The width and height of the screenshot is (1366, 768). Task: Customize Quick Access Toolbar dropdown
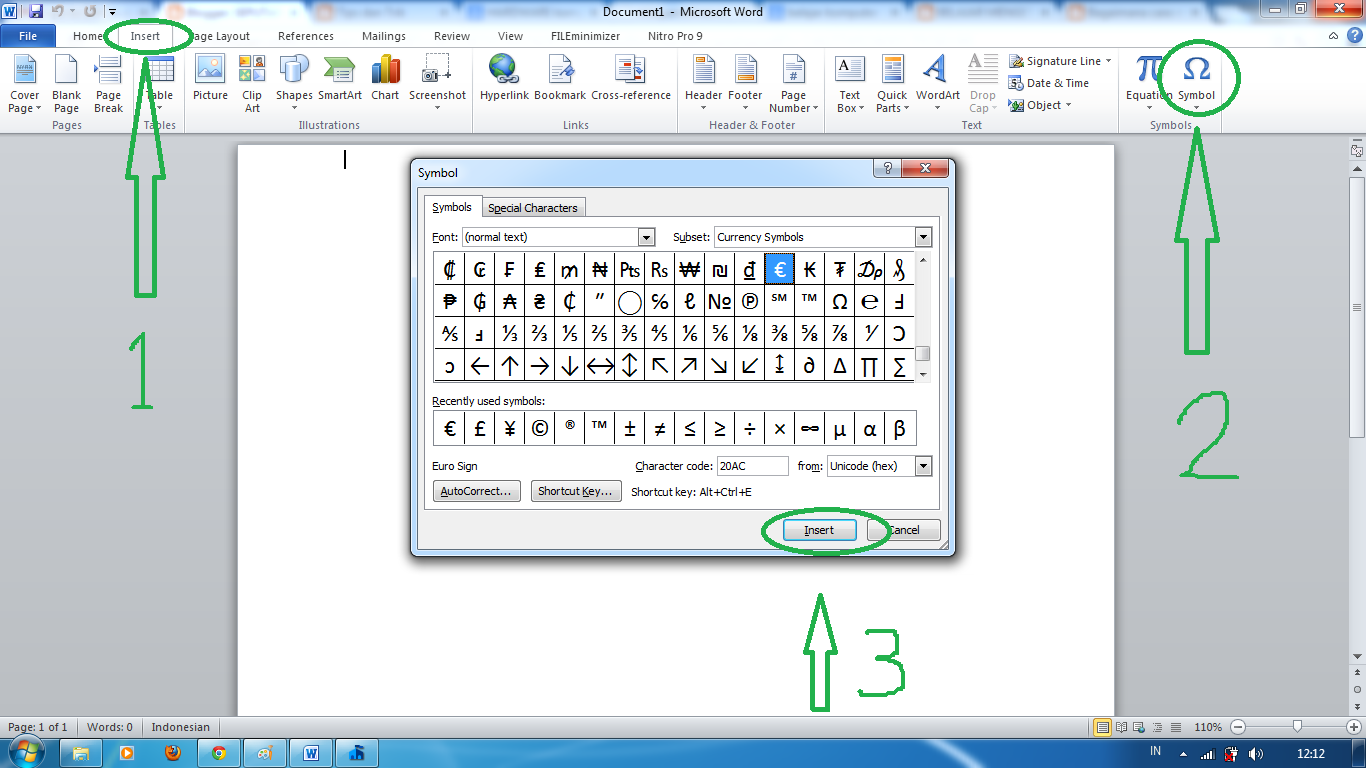pos(113,12)
